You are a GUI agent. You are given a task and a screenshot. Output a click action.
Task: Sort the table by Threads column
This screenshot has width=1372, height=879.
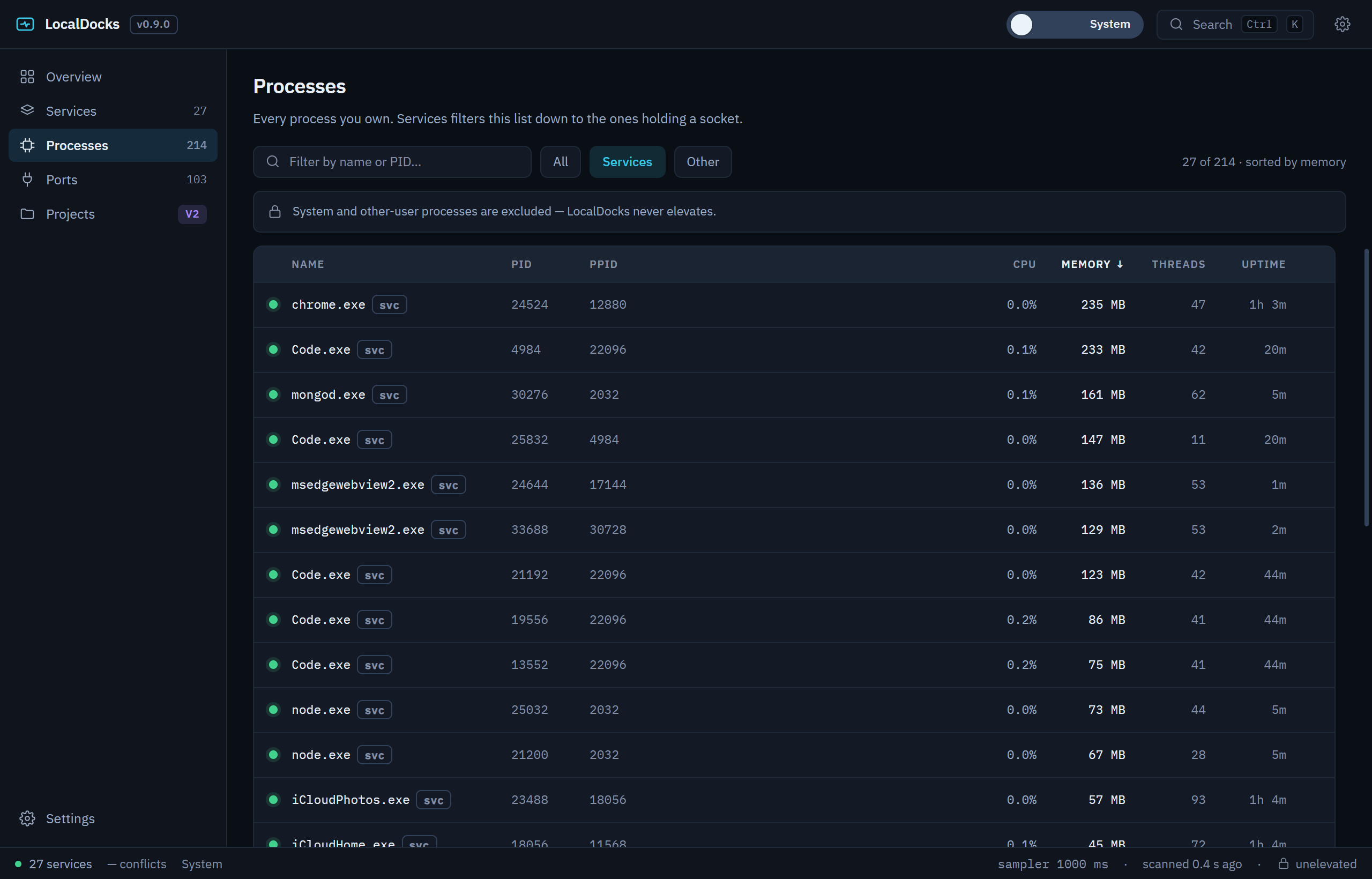1178,264
